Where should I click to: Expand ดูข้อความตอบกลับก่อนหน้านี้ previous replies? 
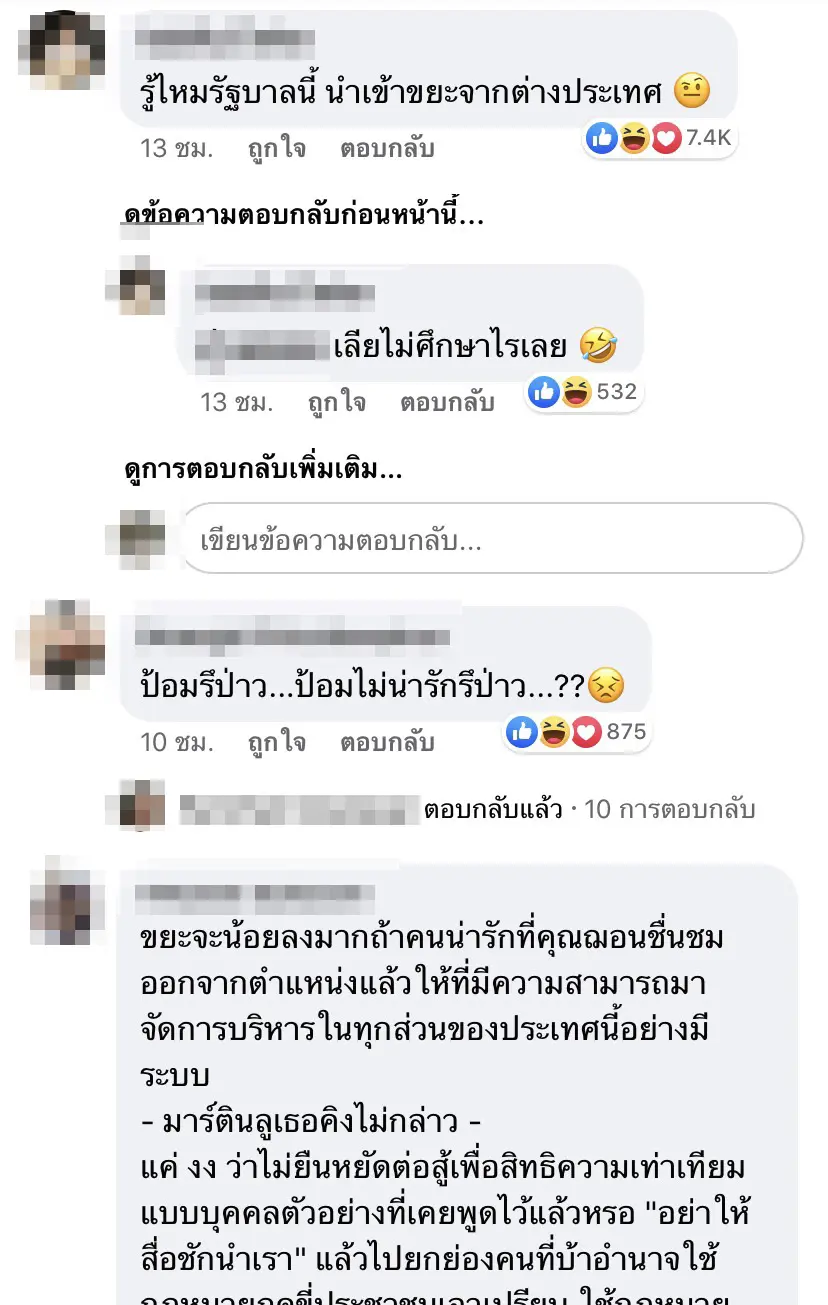coord(303,216)
